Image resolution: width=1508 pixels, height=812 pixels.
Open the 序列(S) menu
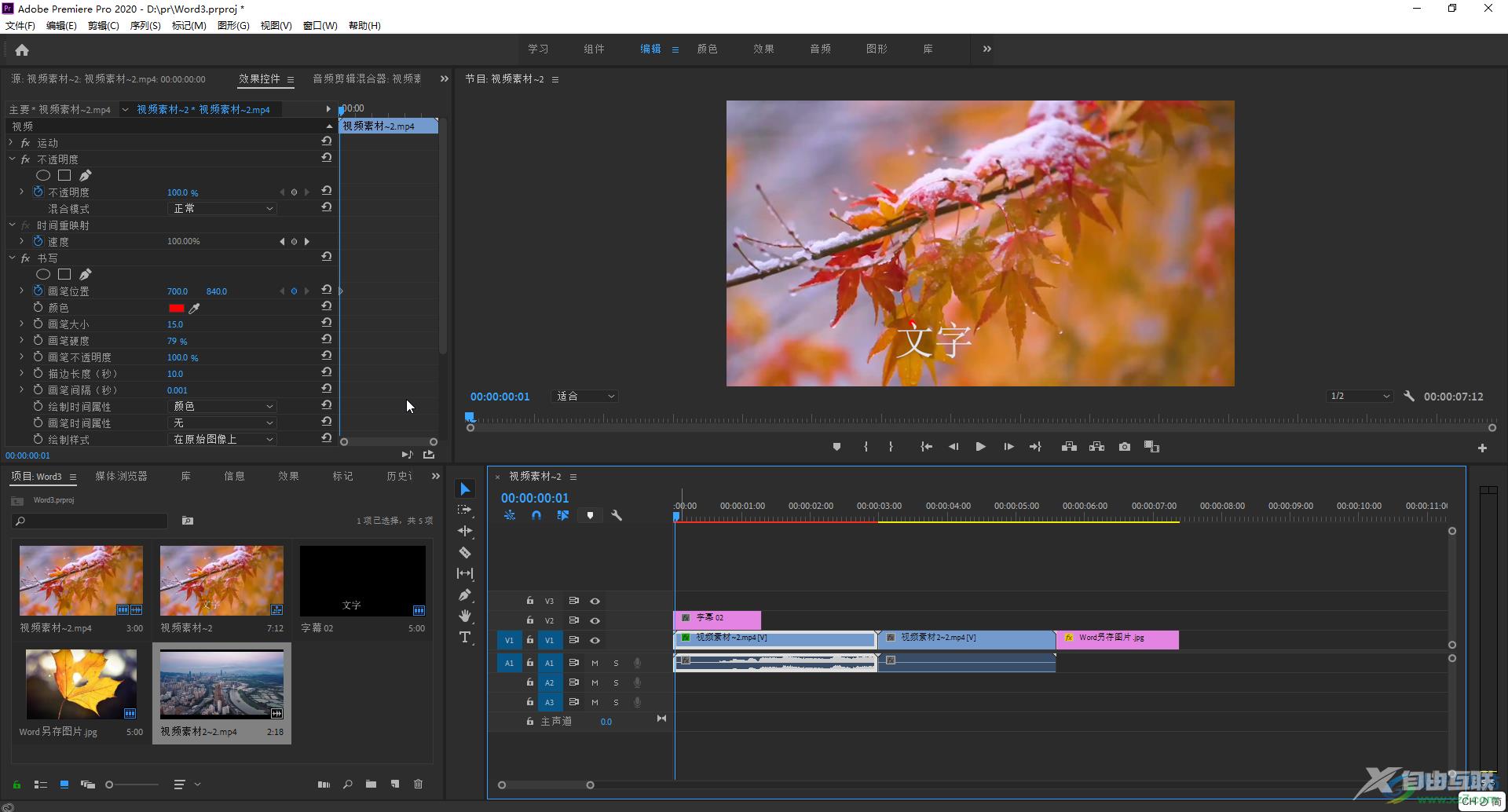point(145,26)
